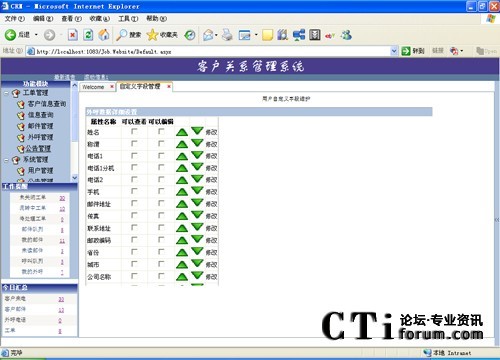Check 可以查看 box for 姓名

pos(134,132)
